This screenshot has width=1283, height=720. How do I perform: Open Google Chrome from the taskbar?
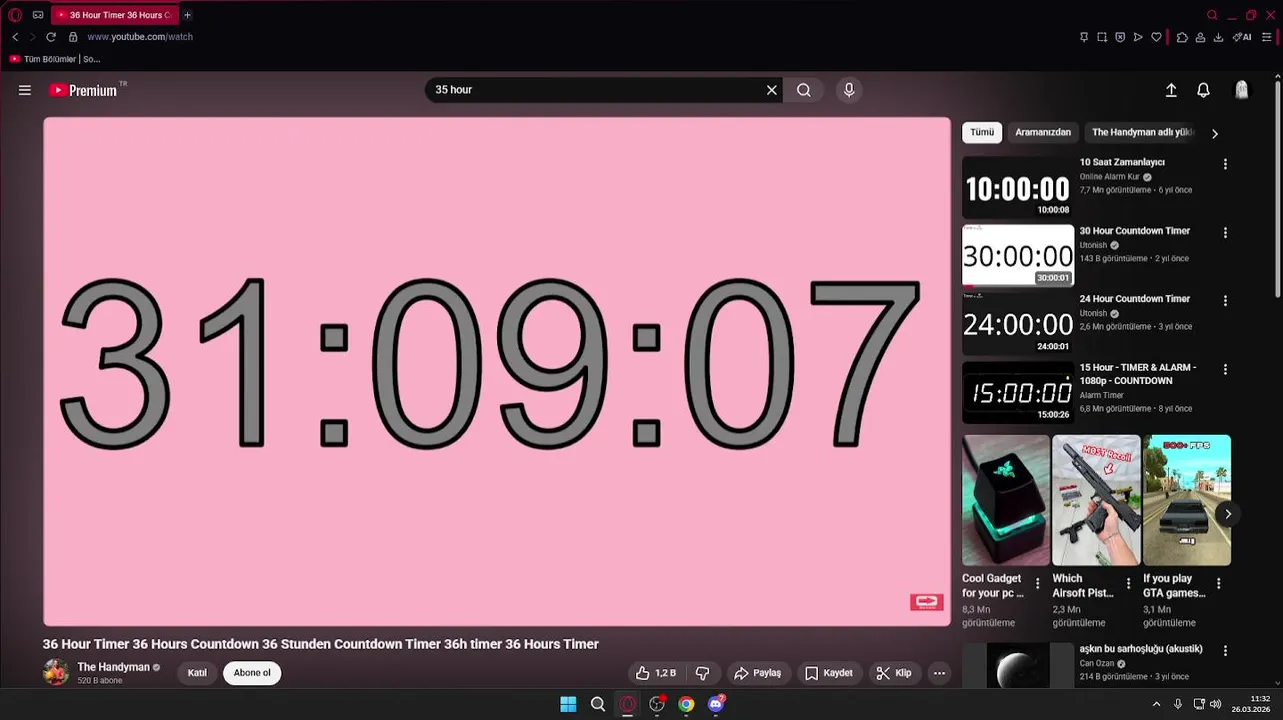686,704
